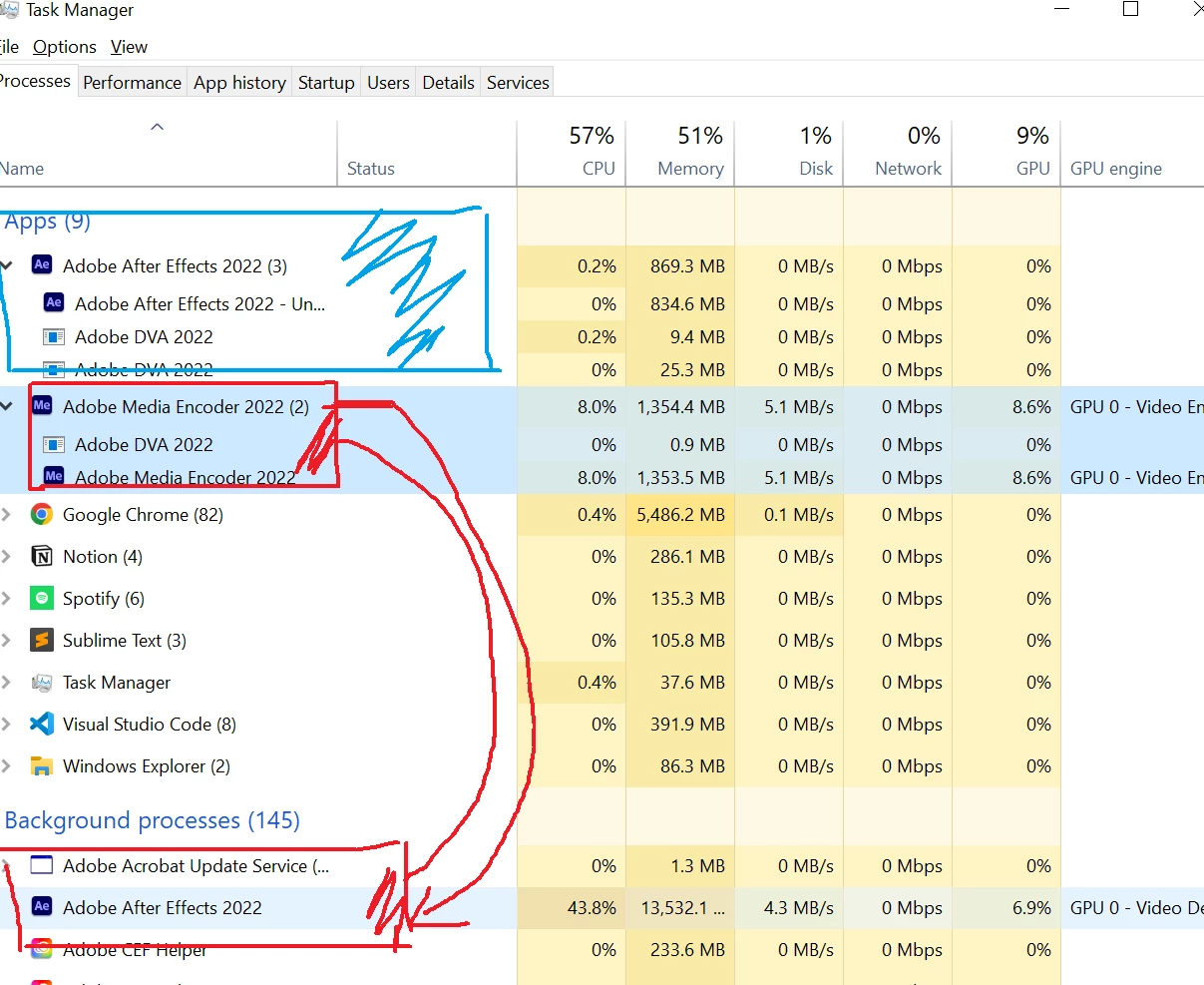1204x985 pixels.
Task: Open the Services tab
Action: 518,83
